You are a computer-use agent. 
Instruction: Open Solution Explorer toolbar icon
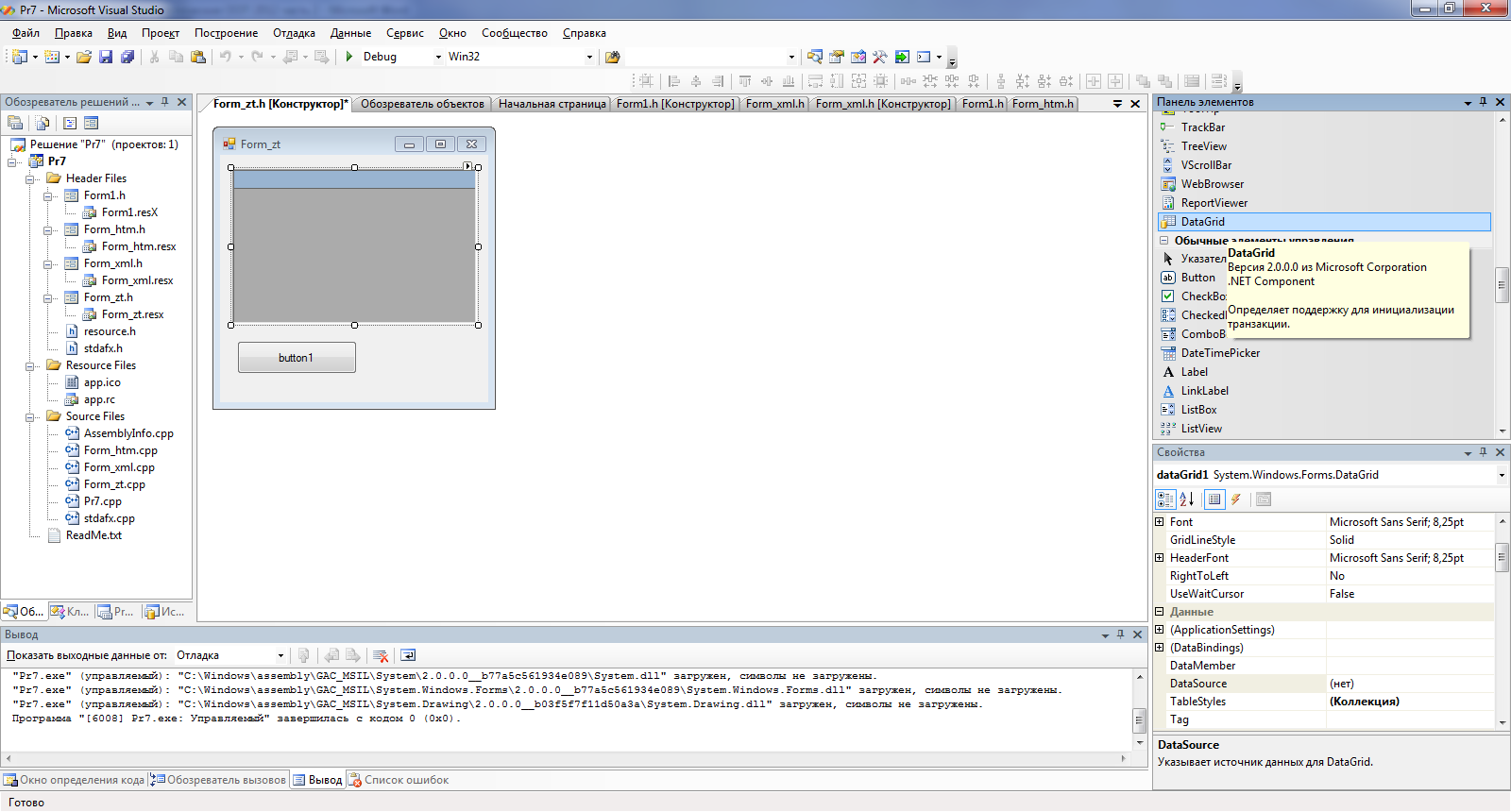point(814,57)
